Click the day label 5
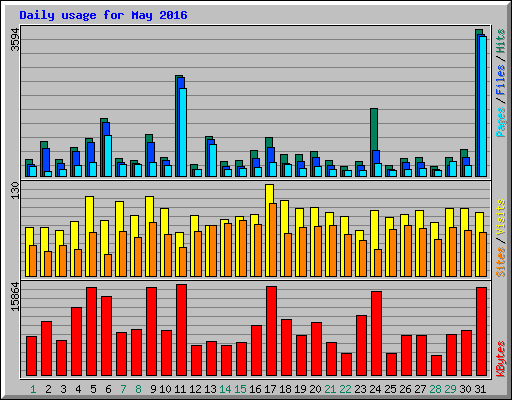 pos(93,389)
